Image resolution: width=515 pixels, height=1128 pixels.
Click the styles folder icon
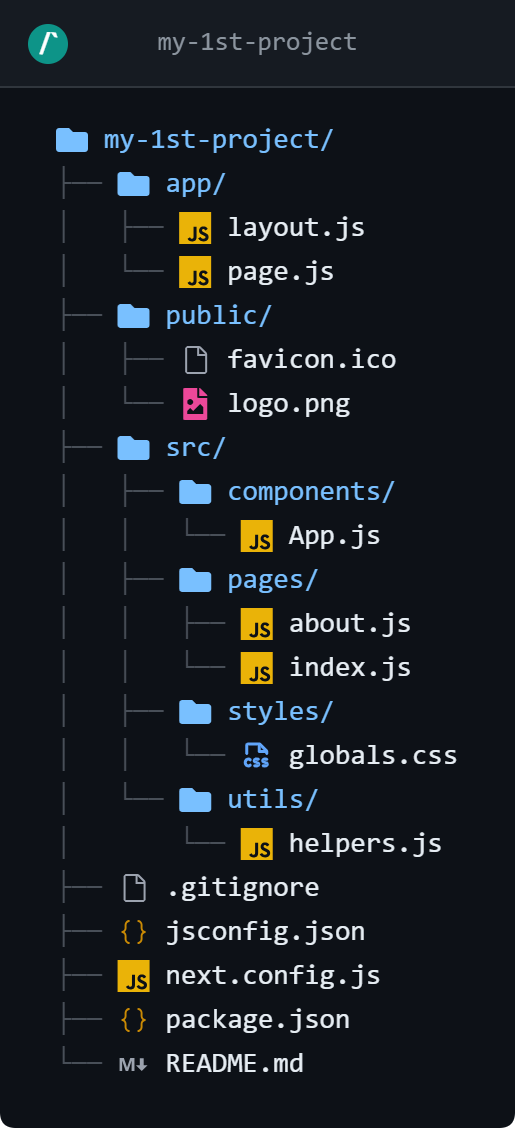(195, 712)
